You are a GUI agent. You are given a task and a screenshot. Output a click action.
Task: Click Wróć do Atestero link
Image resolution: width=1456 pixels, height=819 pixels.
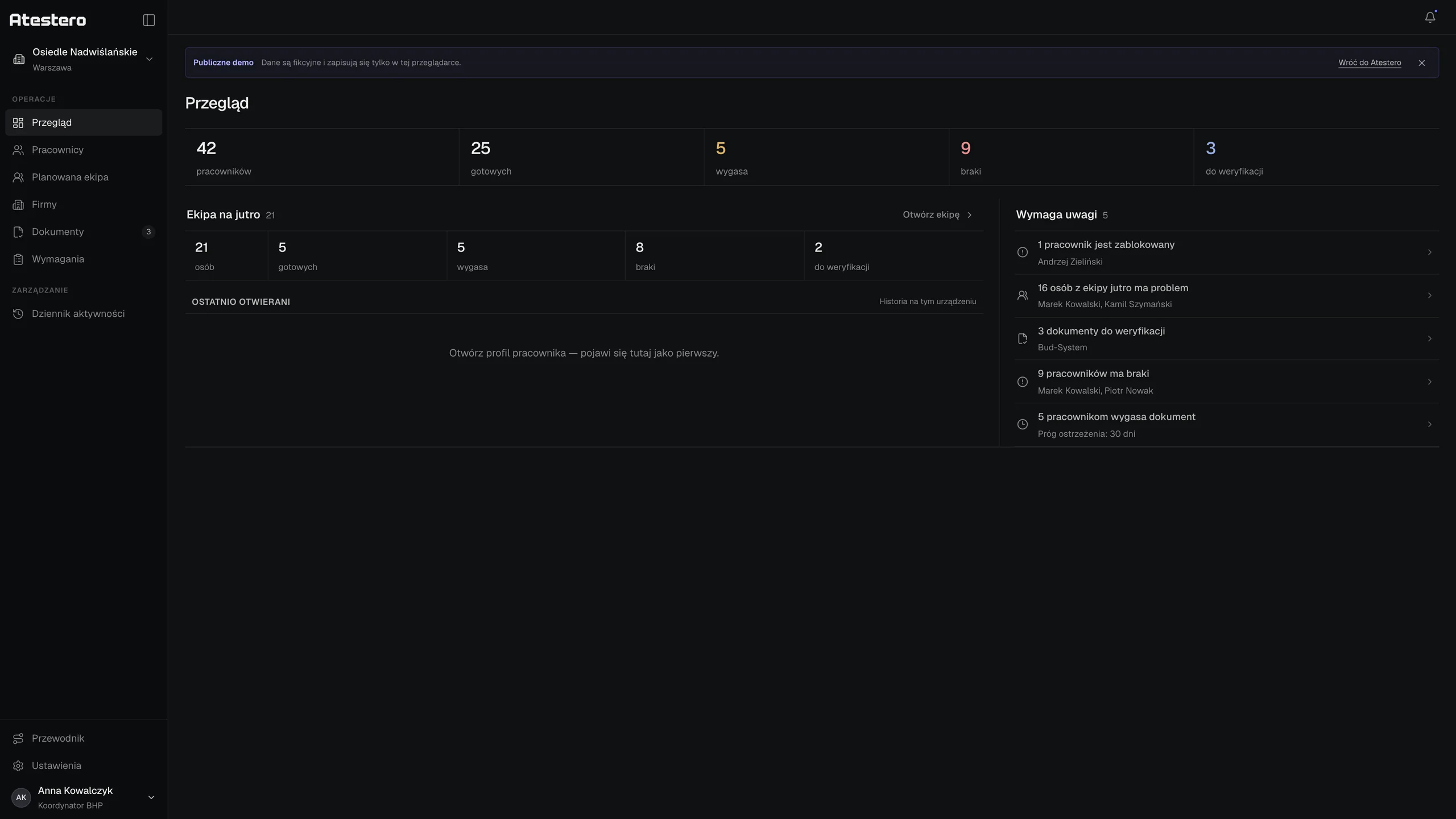click(1370, 63)
